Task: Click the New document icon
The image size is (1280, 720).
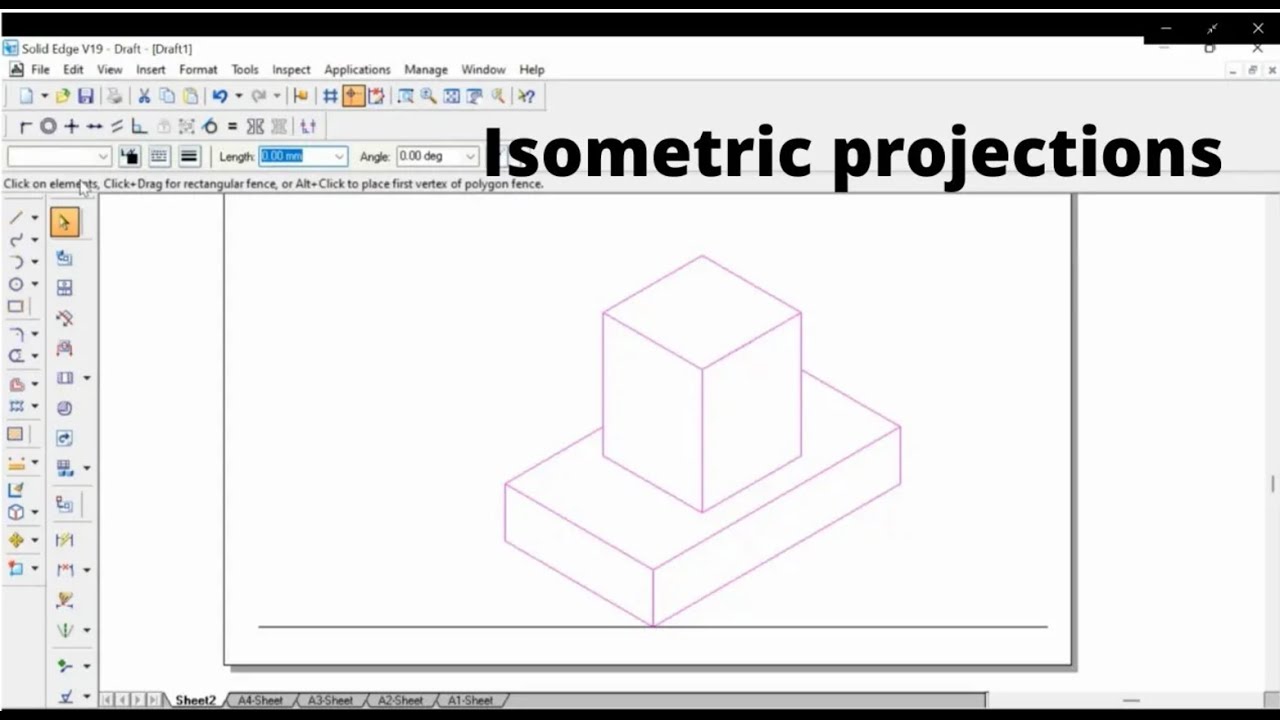Action: click(x=26, y=96)
